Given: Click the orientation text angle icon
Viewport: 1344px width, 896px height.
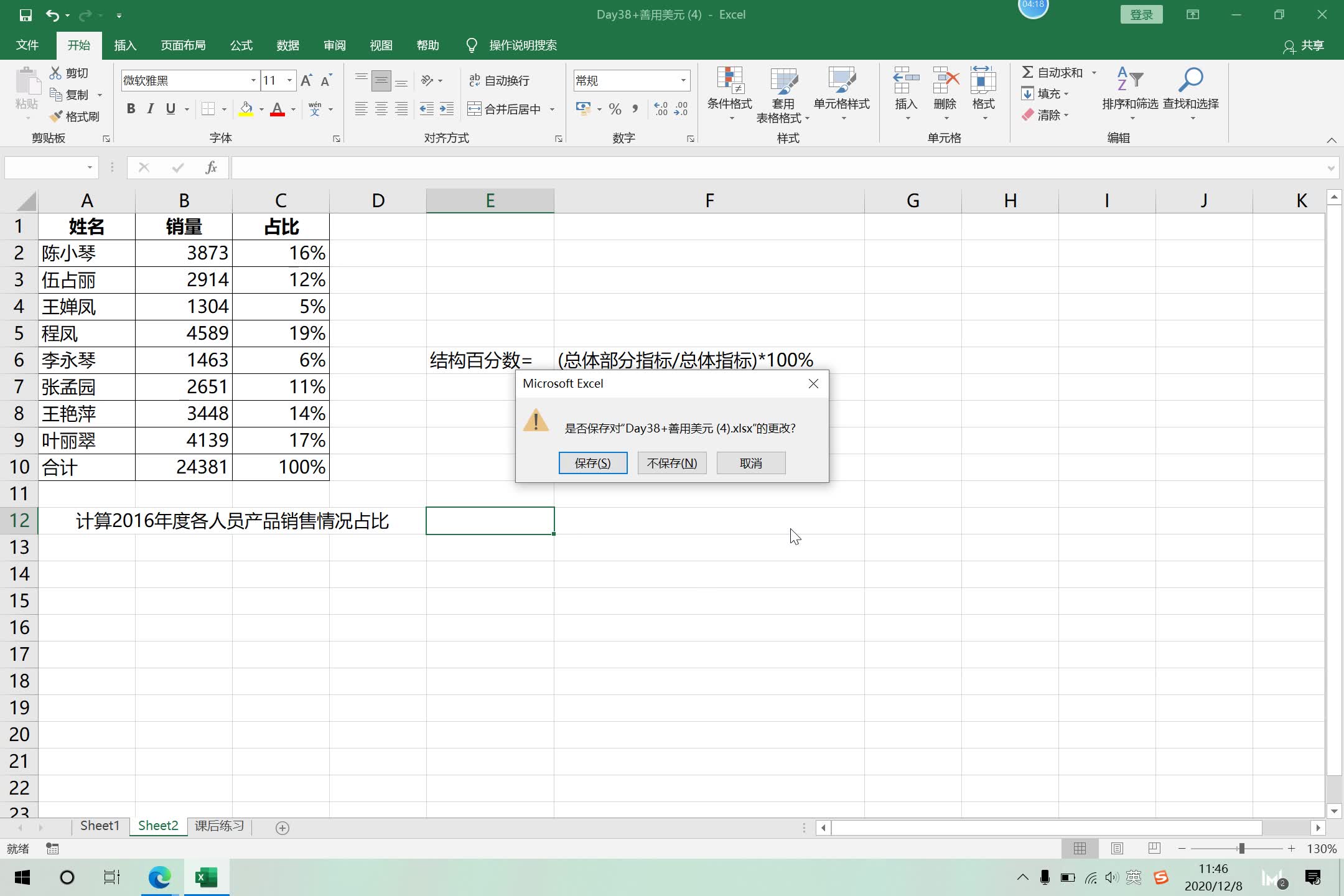Looking at the screenshot, I should pyautogui.click(x=427, y=80).
